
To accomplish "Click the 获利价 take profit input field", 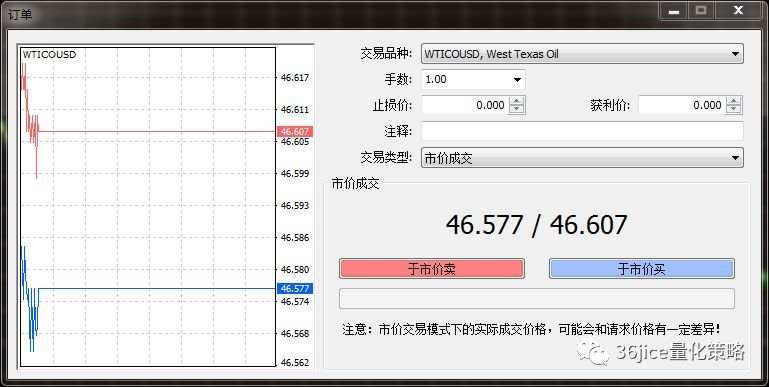I will point(682,105).
